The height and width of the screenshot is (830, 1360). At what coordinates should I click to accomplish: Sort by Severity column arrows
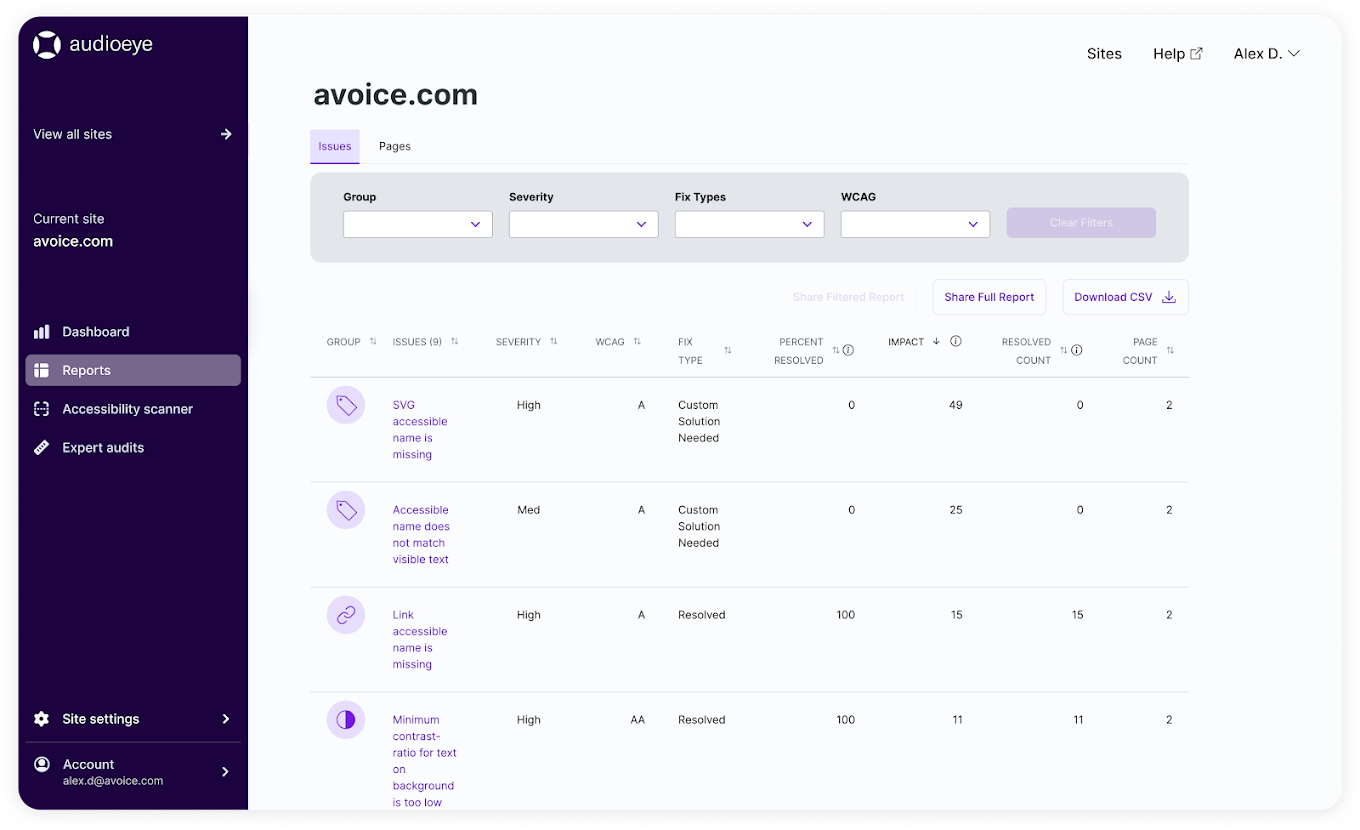(553, 342)
